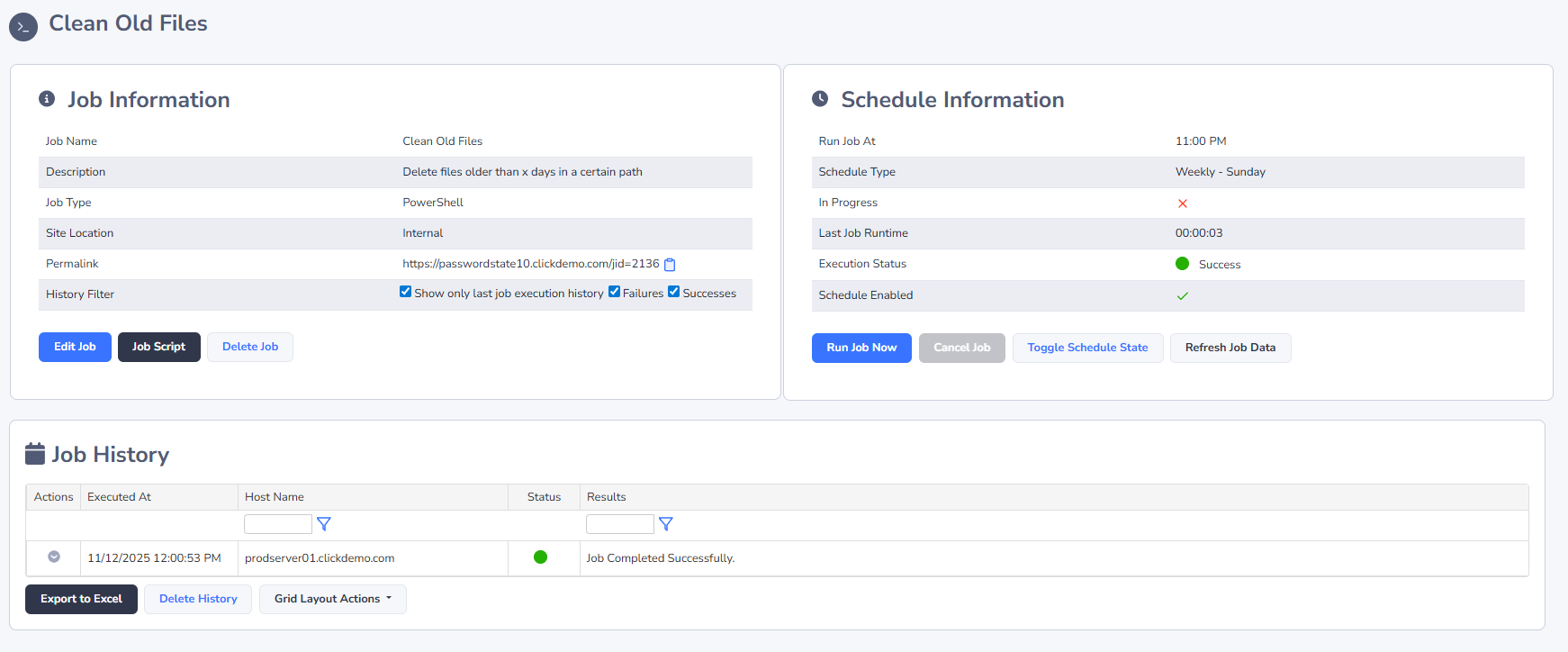1568x652 pixels.
Task: Click the Host Name filter text box
Action: (277, 524)
